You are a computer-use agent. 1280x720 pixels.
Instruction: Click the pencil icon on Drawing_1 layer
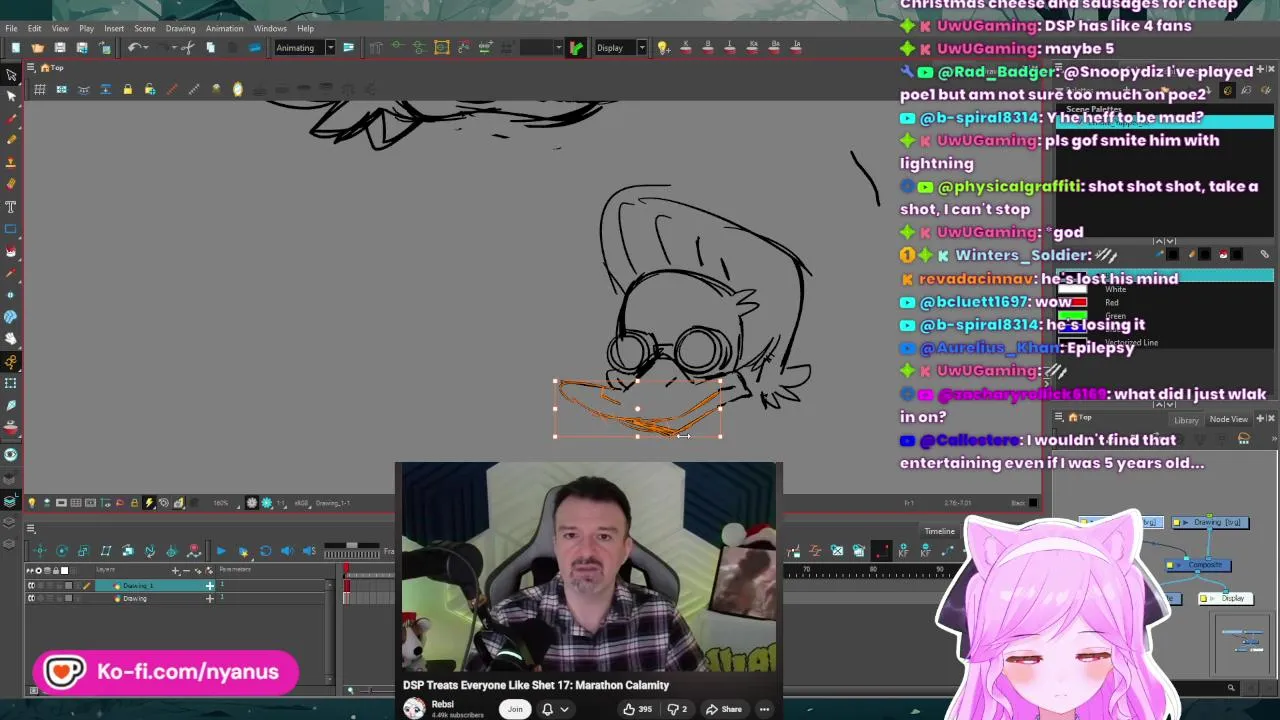(x=87, y=585)
